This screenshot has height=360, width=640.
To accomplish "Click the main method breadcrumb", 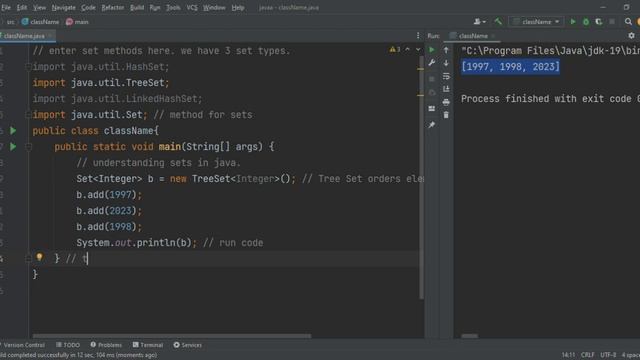I will [77, 22].
